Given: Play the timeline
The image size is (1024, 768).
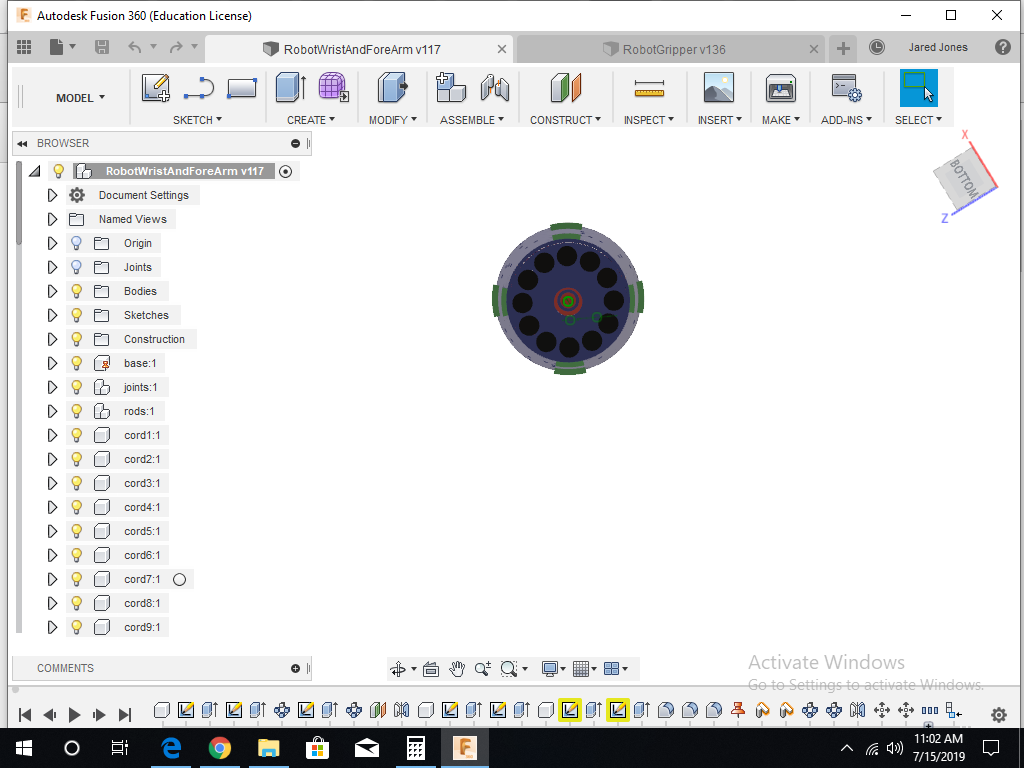Looking at the screenshot, I should tap(74, 715).
